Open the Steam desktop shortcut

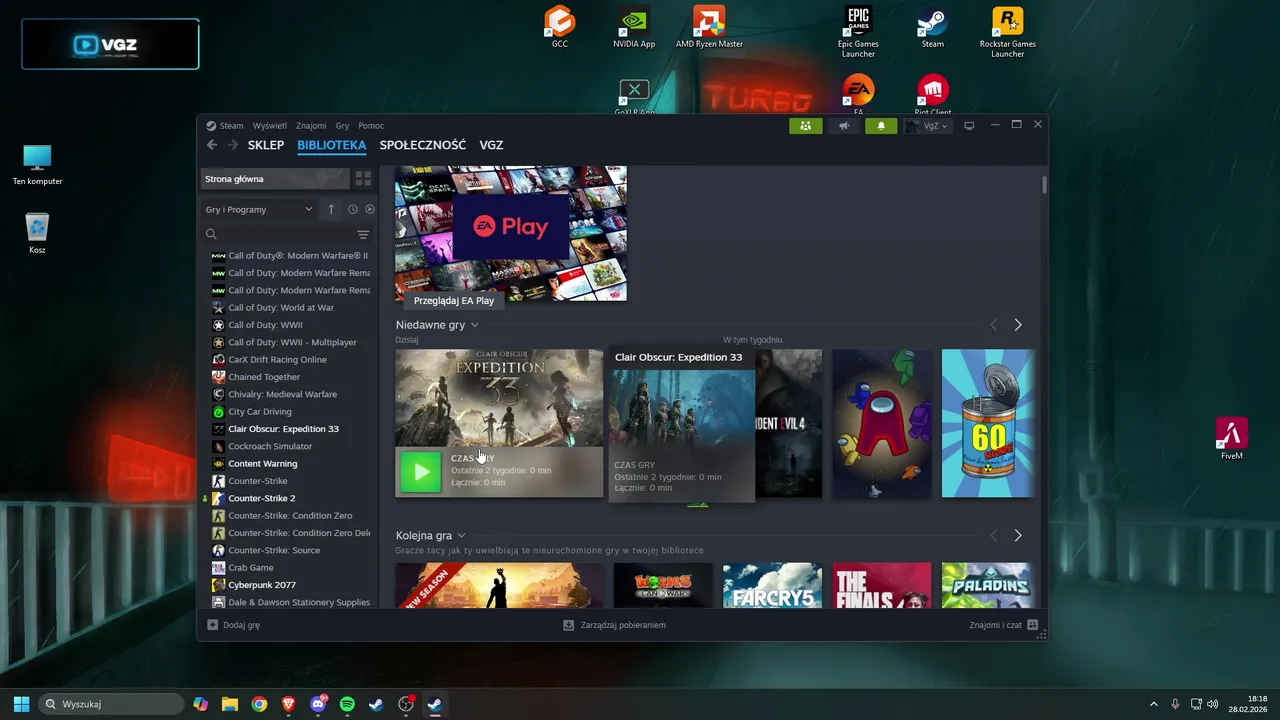click(932, 27)
